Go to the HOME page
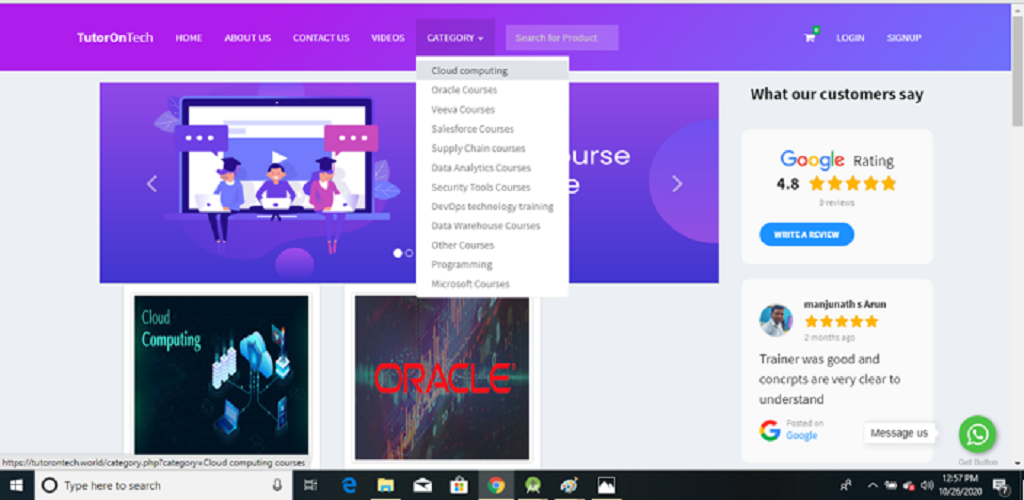The height and width of the screenshot is (500, 1024). pyautogui.click(x=189, y=38)
